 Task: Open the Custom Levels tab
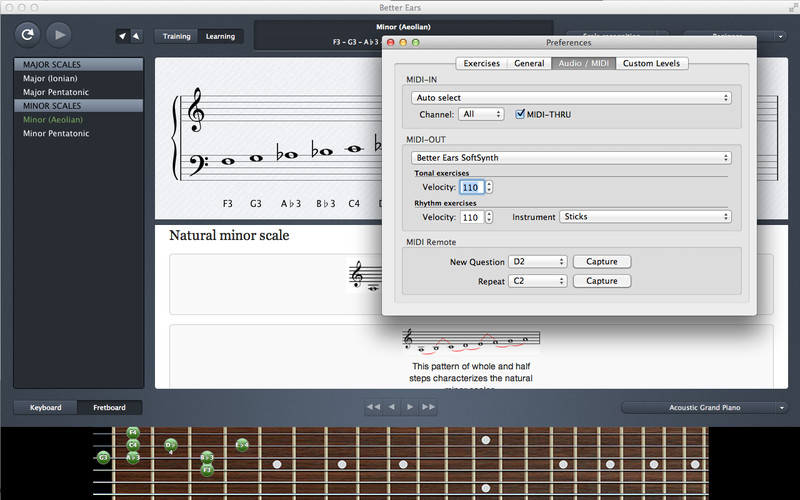[x=652, y=63]
